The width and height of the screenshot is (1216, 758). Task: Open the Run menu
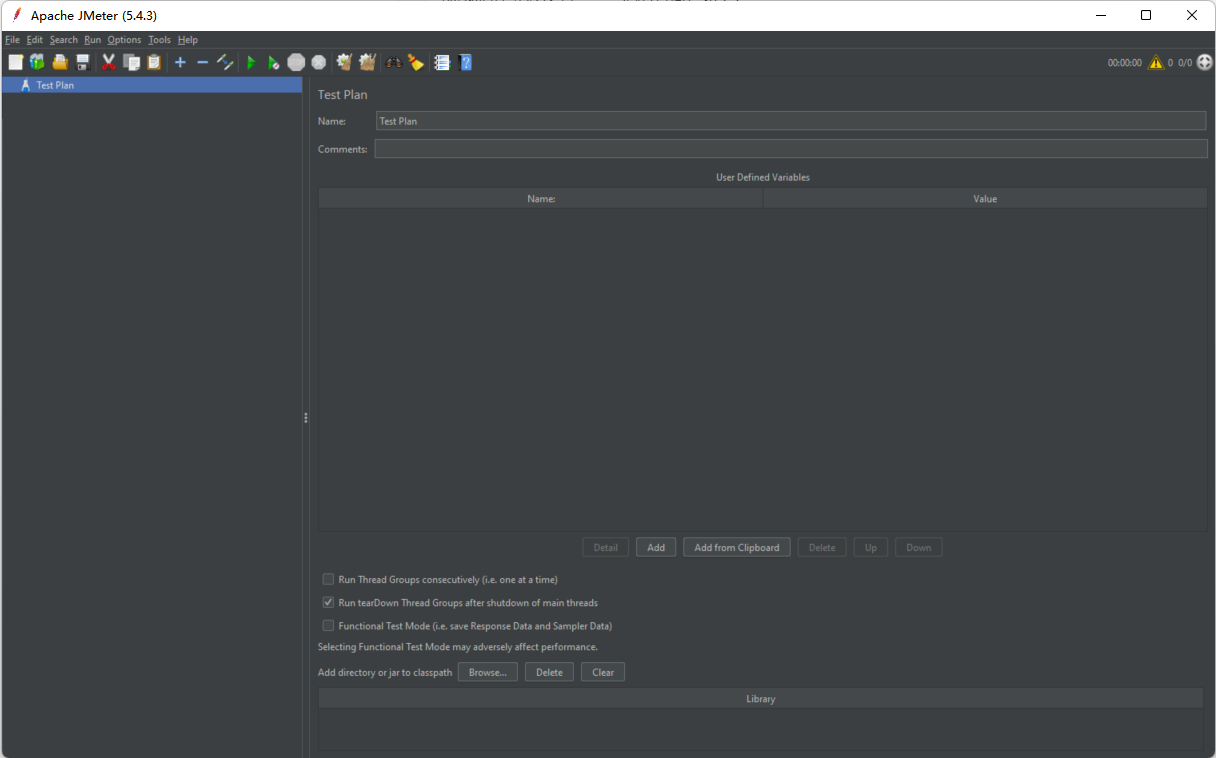point(93,40)
